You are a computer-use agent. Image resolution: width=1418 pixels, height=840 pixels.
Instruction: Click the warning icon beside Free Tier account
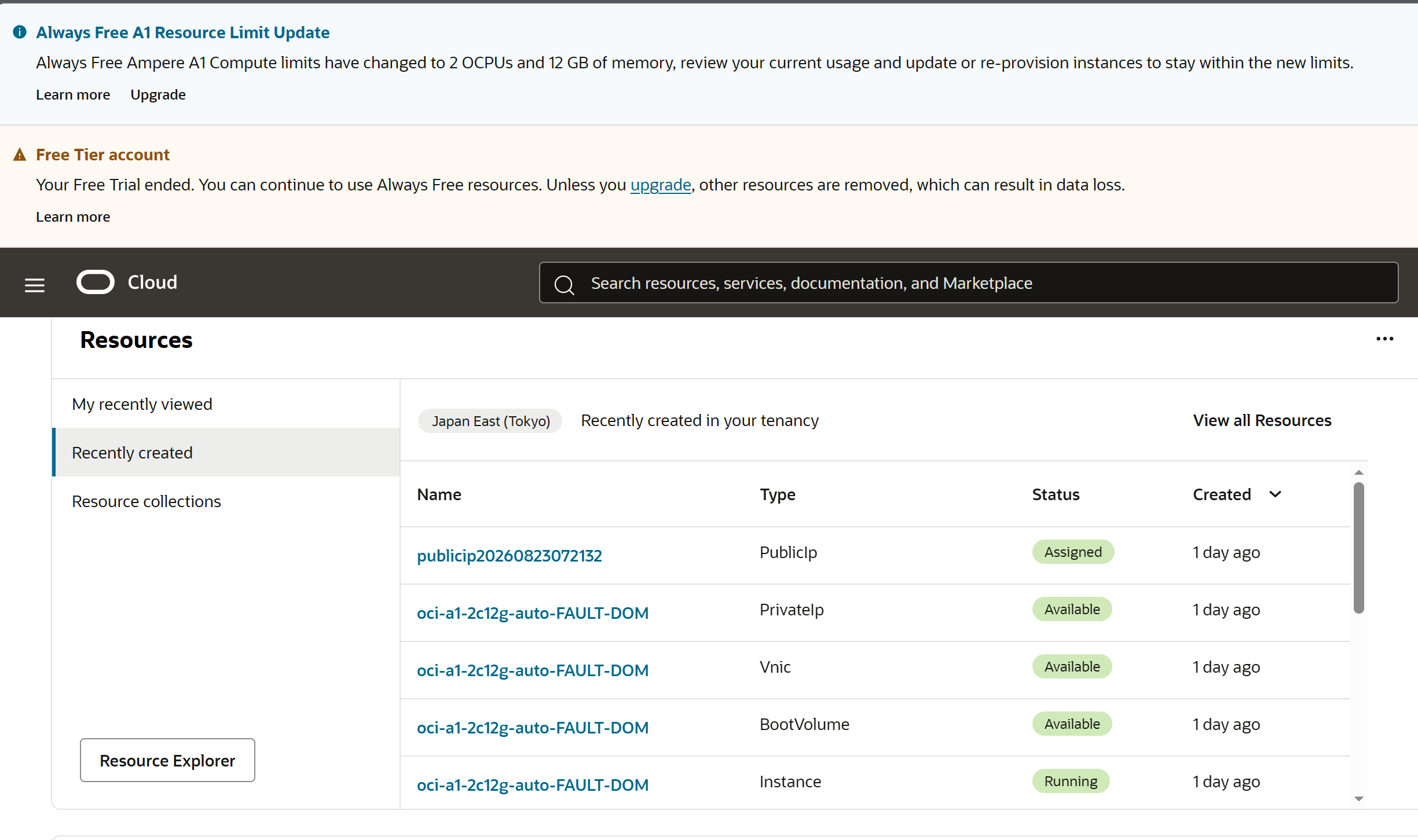pos(20,155)
